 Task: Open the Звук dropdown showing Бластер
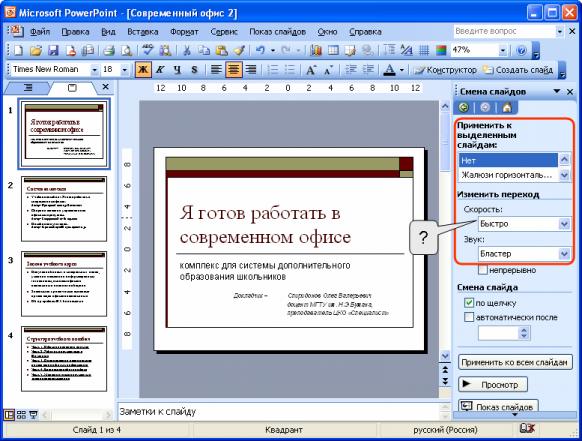(524, 254)
